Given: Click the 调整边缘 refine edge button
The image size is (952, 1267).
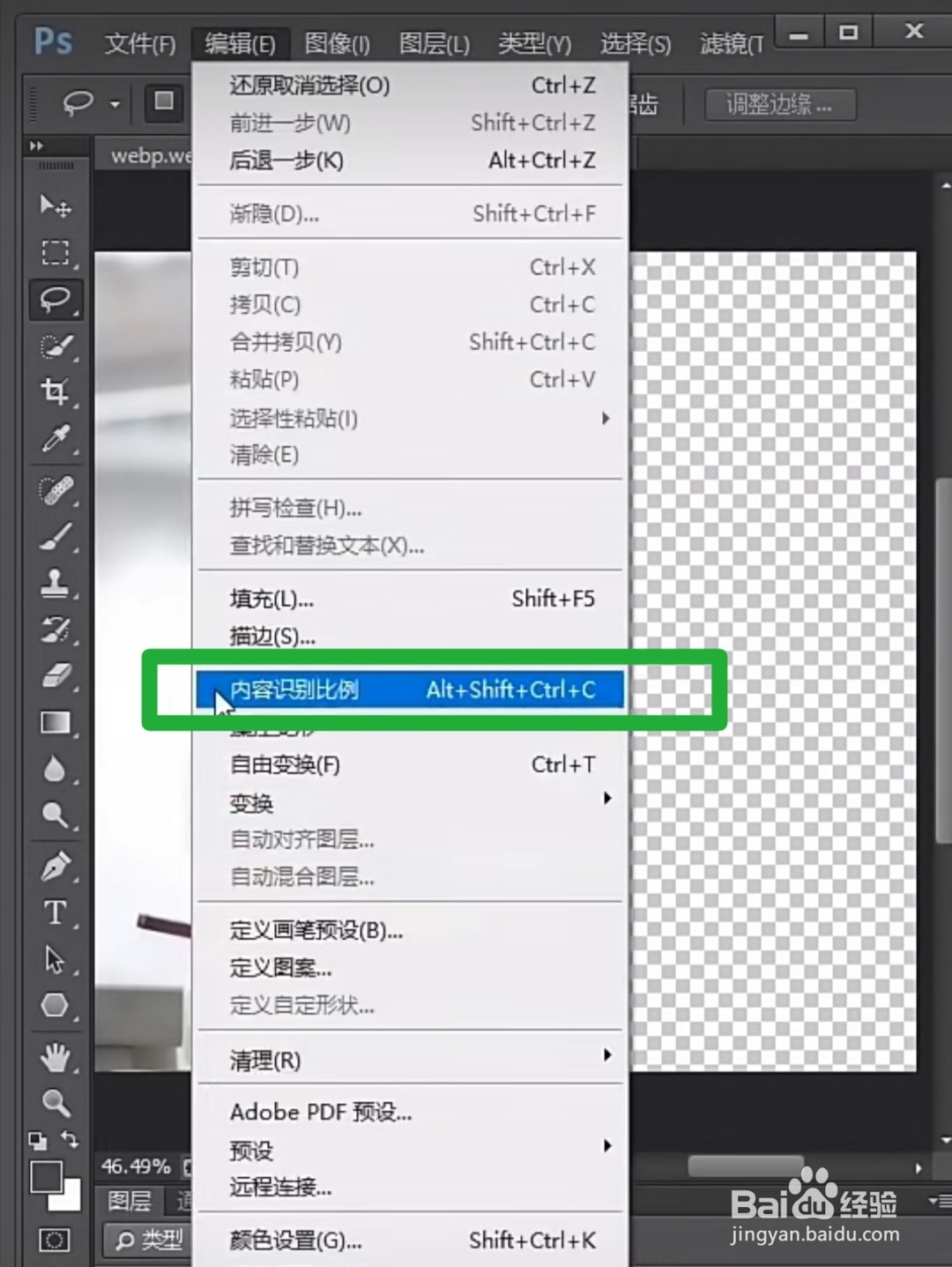Looking at the screenshot, I should (779, 104).
